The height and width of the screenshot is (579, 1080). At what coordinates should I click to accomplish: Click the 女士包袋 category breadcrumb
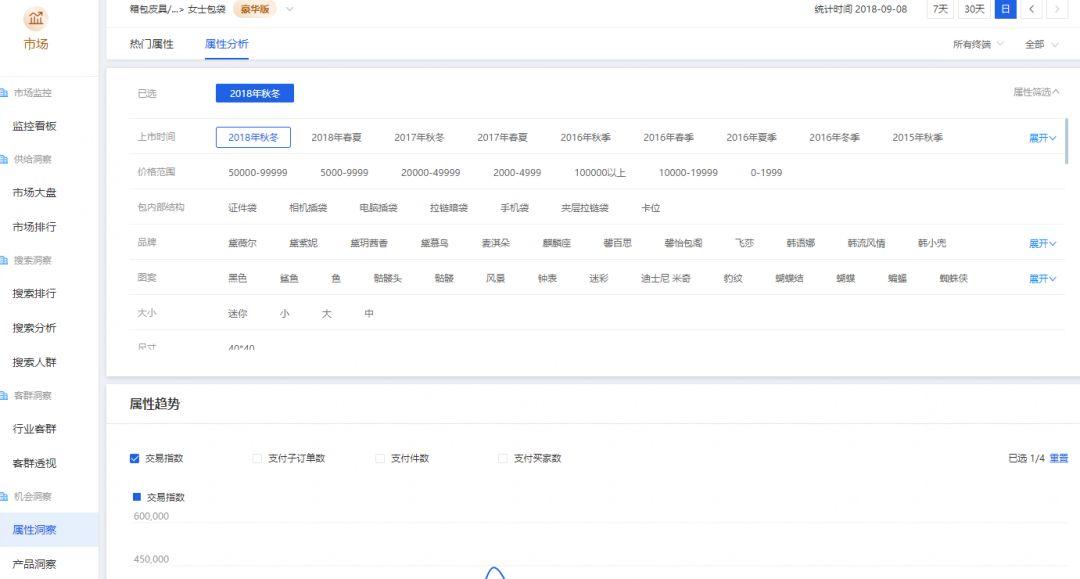coord(207,9)
